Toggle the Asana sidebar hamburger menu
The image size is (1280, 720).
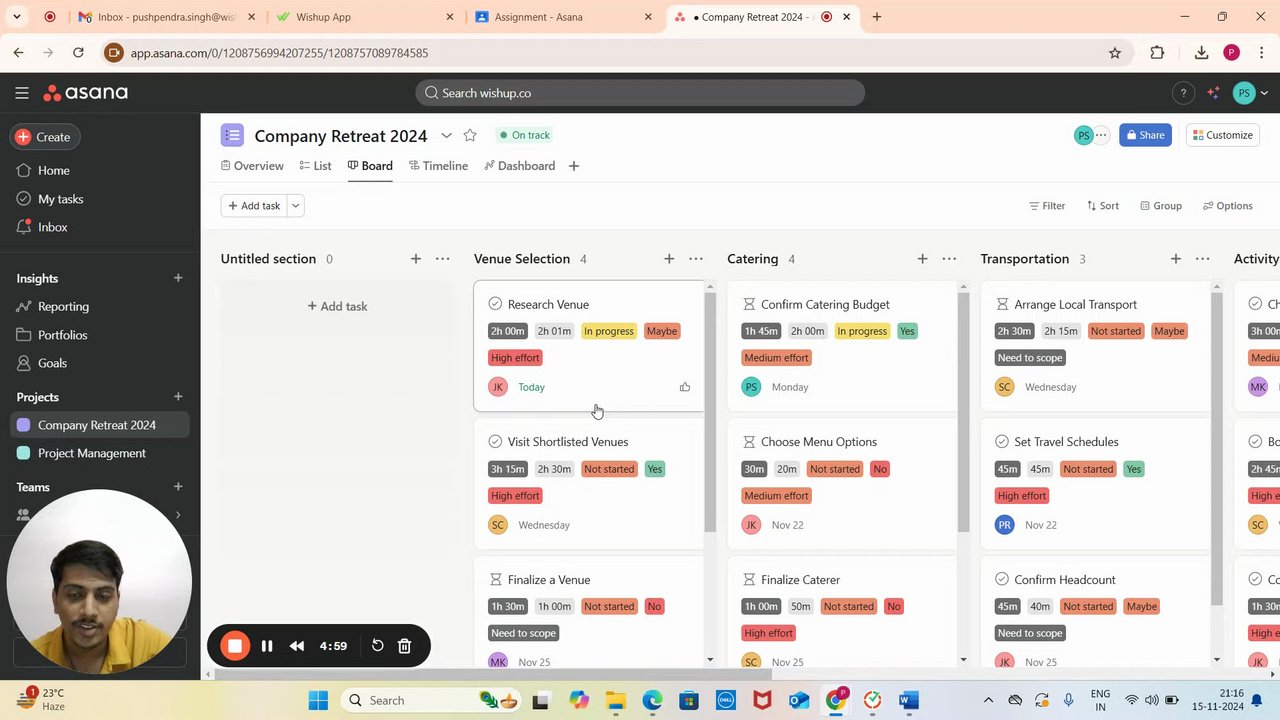pyautogui.click(x=22, y=93)
